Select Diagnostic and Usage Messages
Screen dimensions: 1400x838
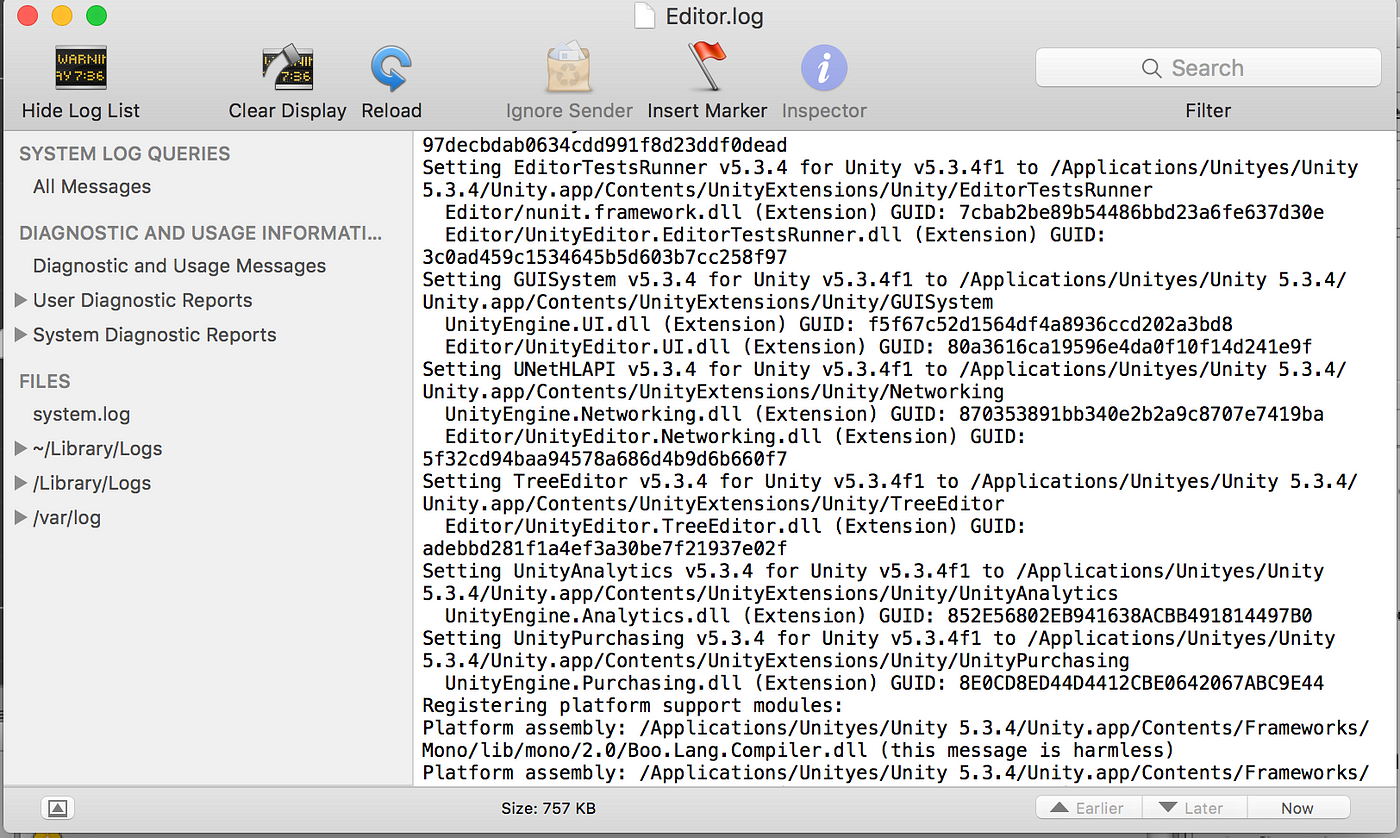(179, 266)
